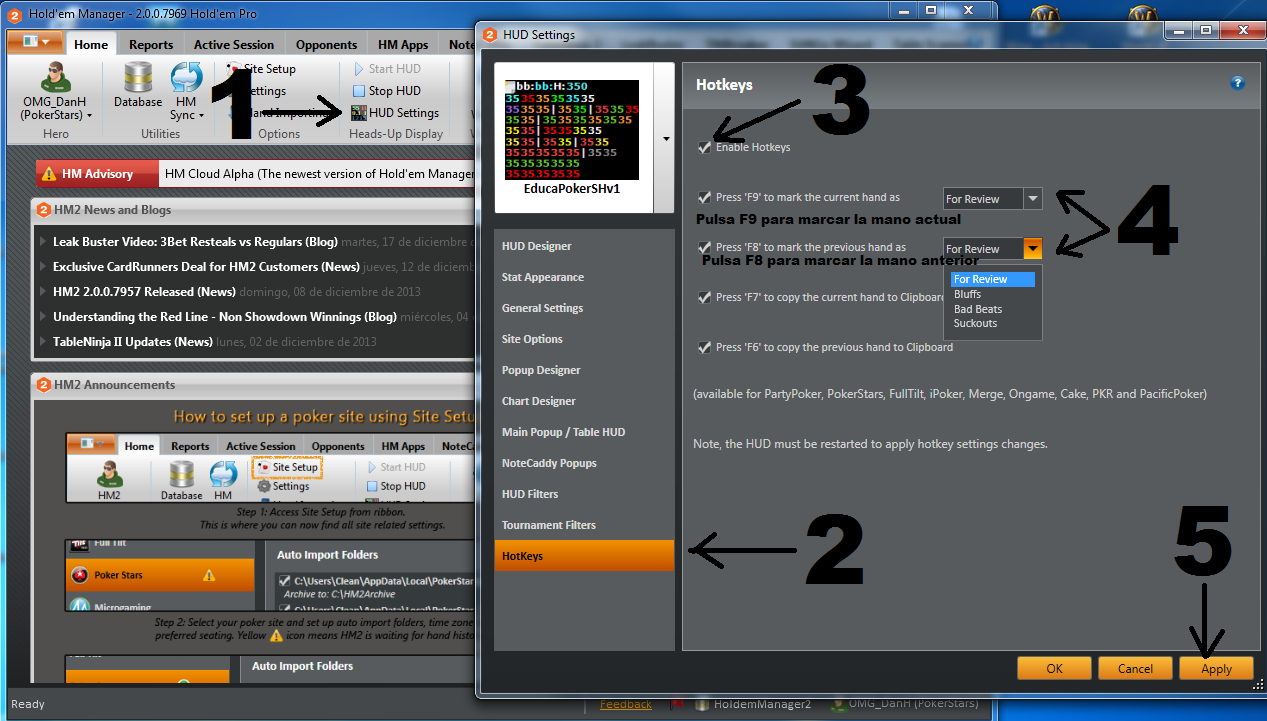Open the General Settings section
The image size is (1267, 721).
coord(584,308)
